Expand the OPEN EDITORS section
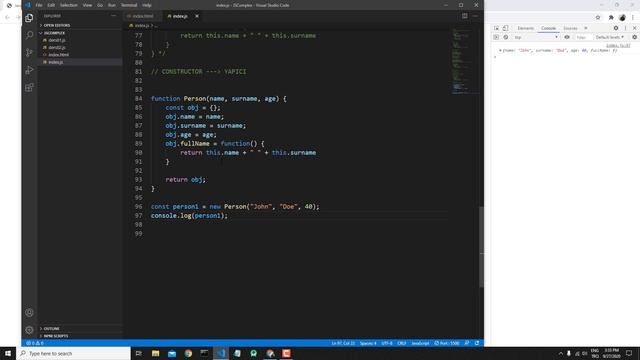Viewport: 640px width, 360px height. pyautogui.click(x=57, y=25)
